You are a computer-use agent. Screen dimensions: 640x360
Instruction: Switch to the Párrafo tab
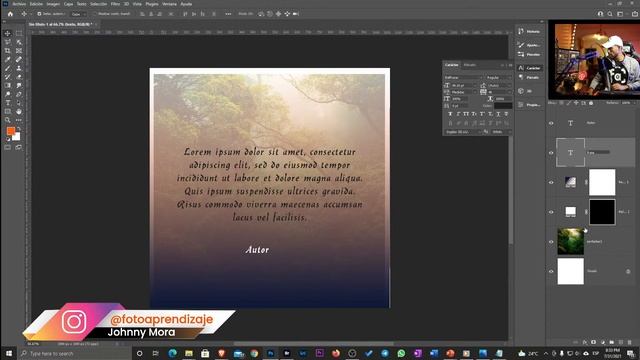coord(470,65)
